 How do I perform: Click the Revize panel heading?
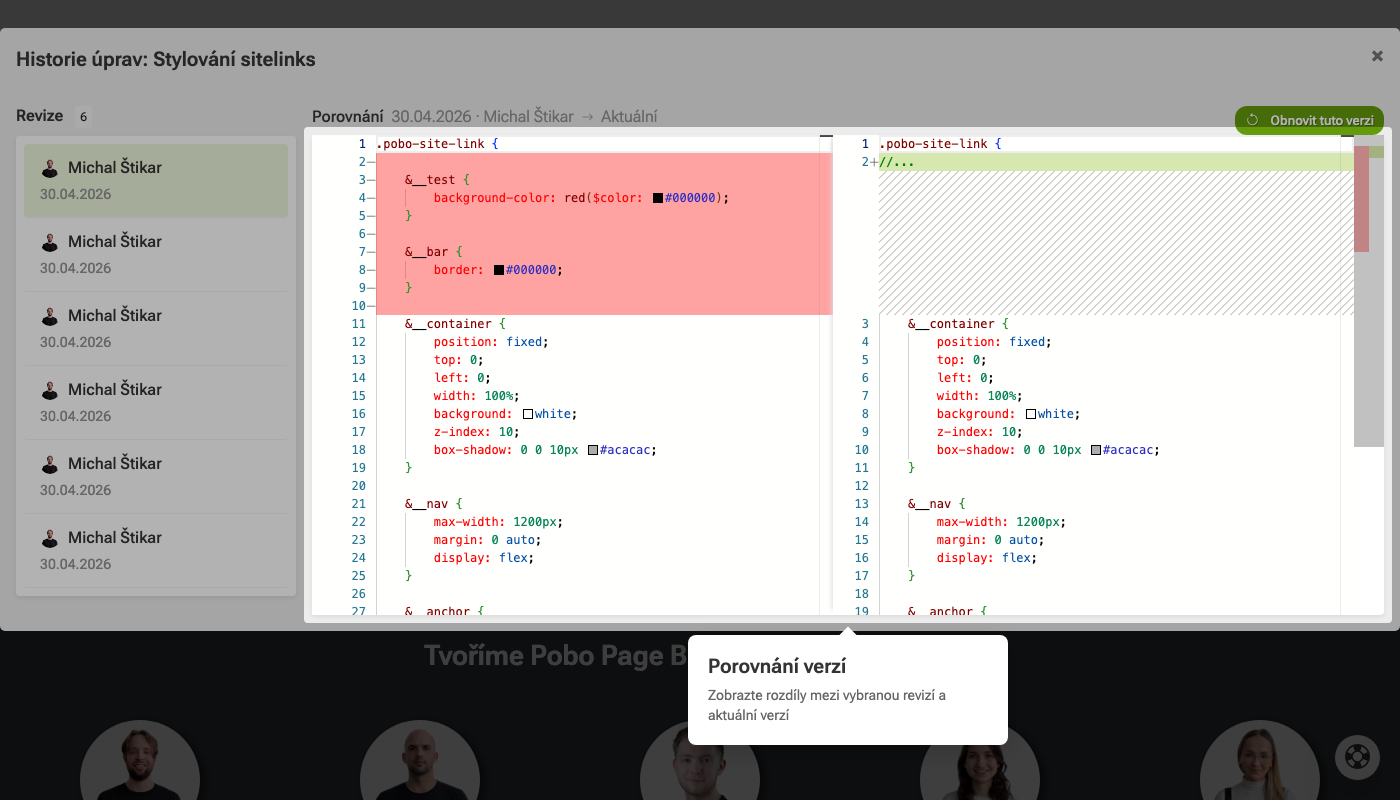[x=40, y=116]
